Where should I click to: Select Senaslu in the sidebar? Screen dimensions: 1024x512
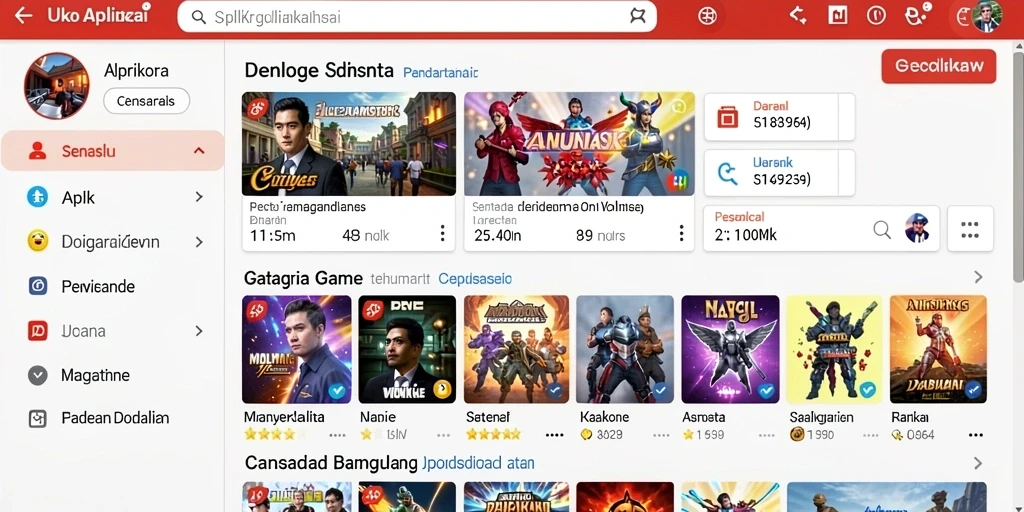click(x=112, y=151)
